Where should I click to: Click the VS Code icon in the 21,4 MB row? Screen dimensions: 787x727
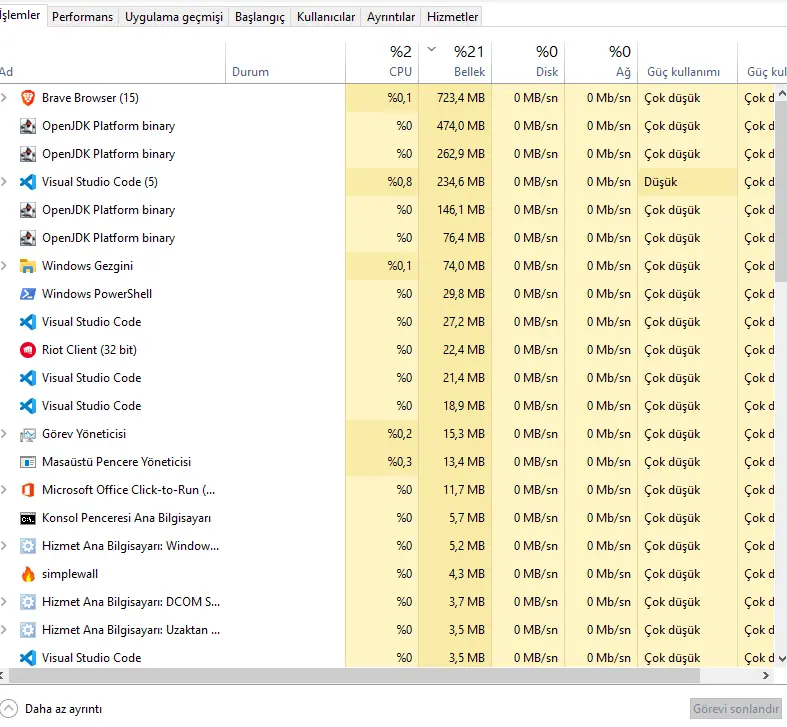pyautogui.click(x=28, y=378)
